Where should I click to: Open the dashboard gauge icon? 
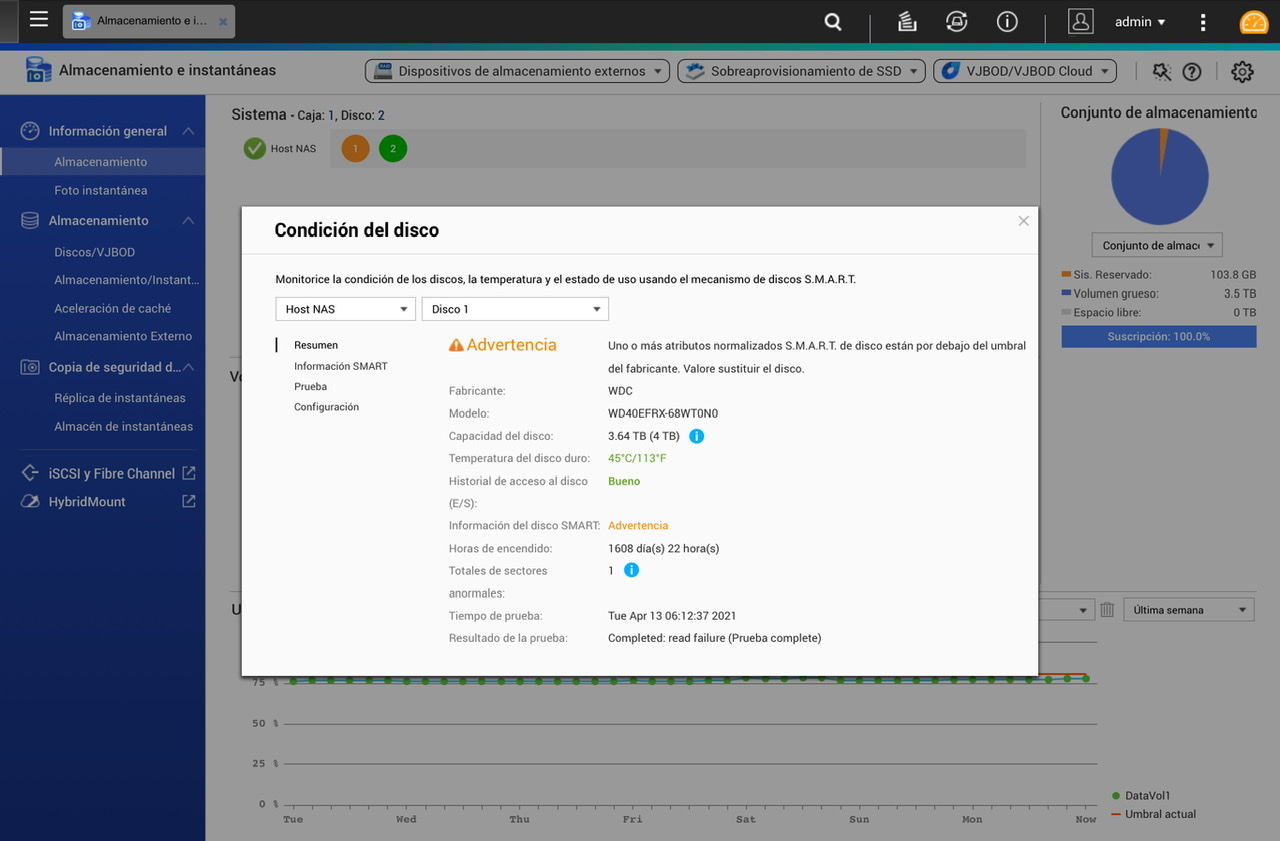tap(1253, 22)
